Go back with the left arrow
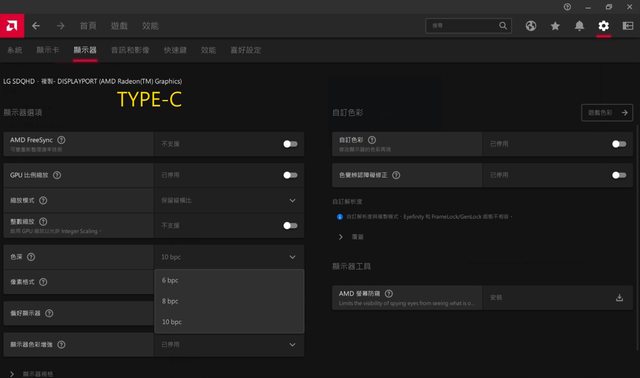The height and width of the screenshot is (378, 640). (36, 26)
